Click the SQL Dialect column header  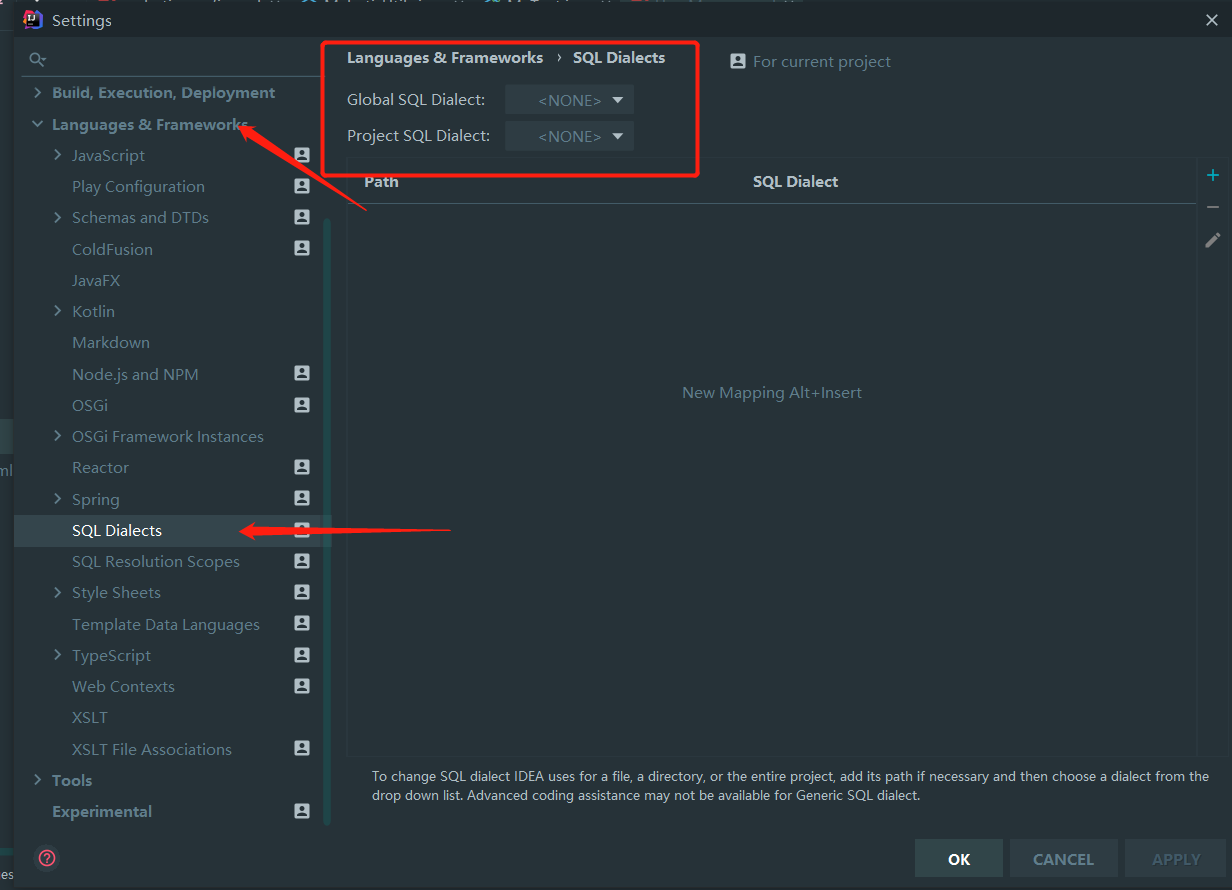coord(795,181)
